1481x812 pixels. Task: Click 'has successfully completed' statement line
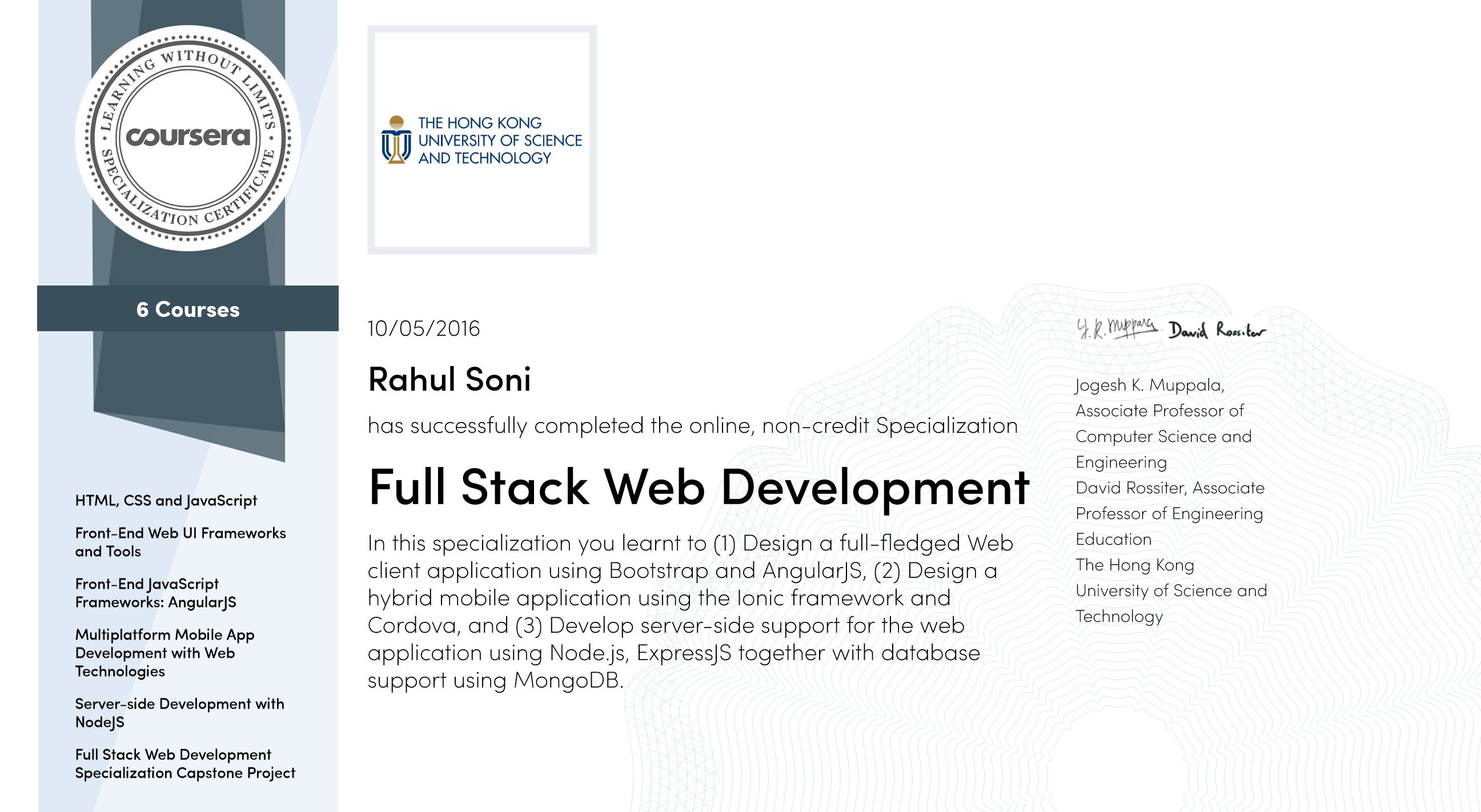tap(692, 425)
